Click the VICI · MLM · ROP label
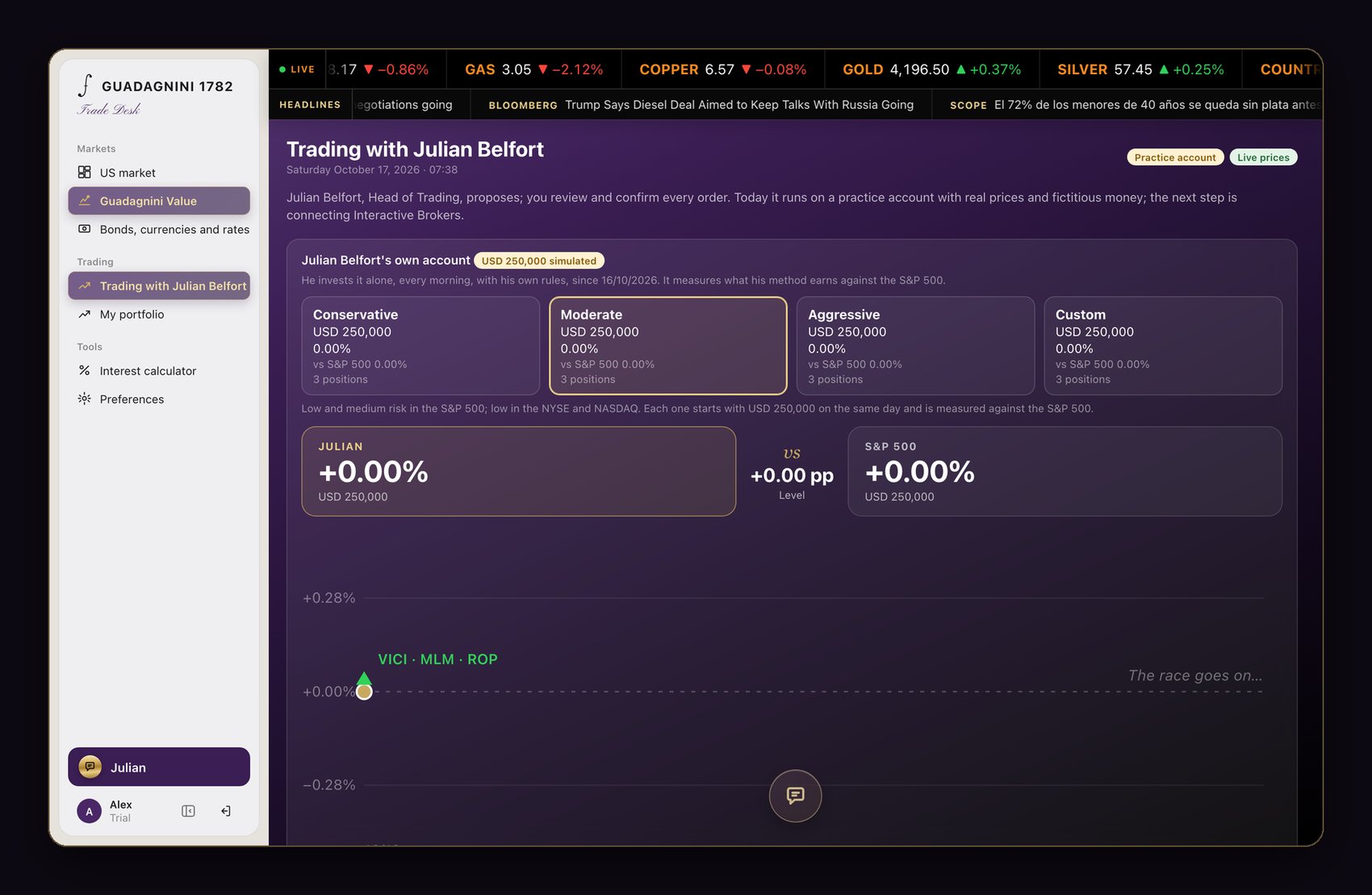1372x895 pixels. click(437, 659)
